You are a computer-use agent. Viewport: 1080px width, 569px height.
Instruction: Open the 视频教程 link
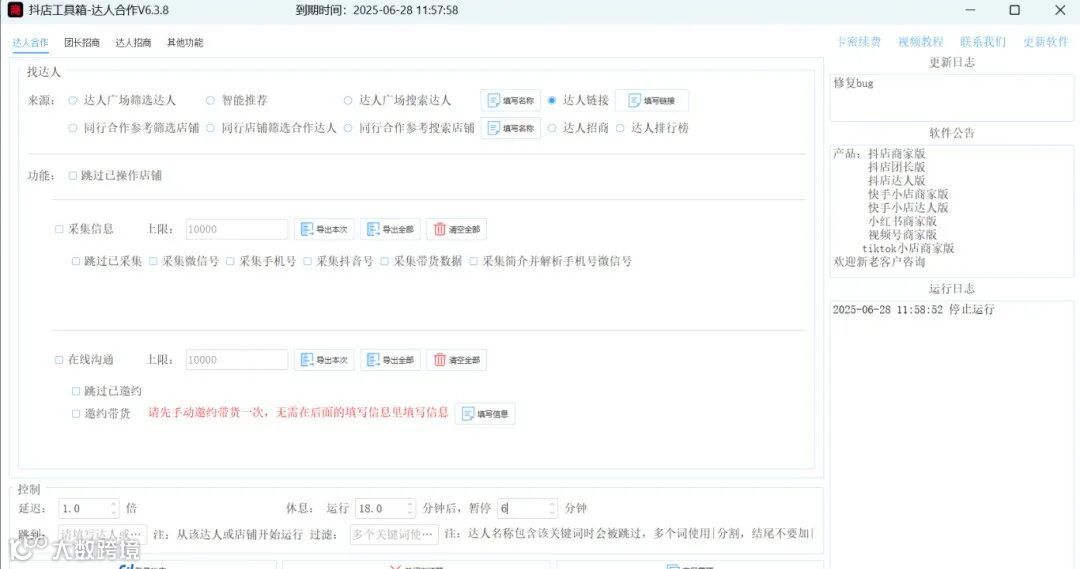920,42
